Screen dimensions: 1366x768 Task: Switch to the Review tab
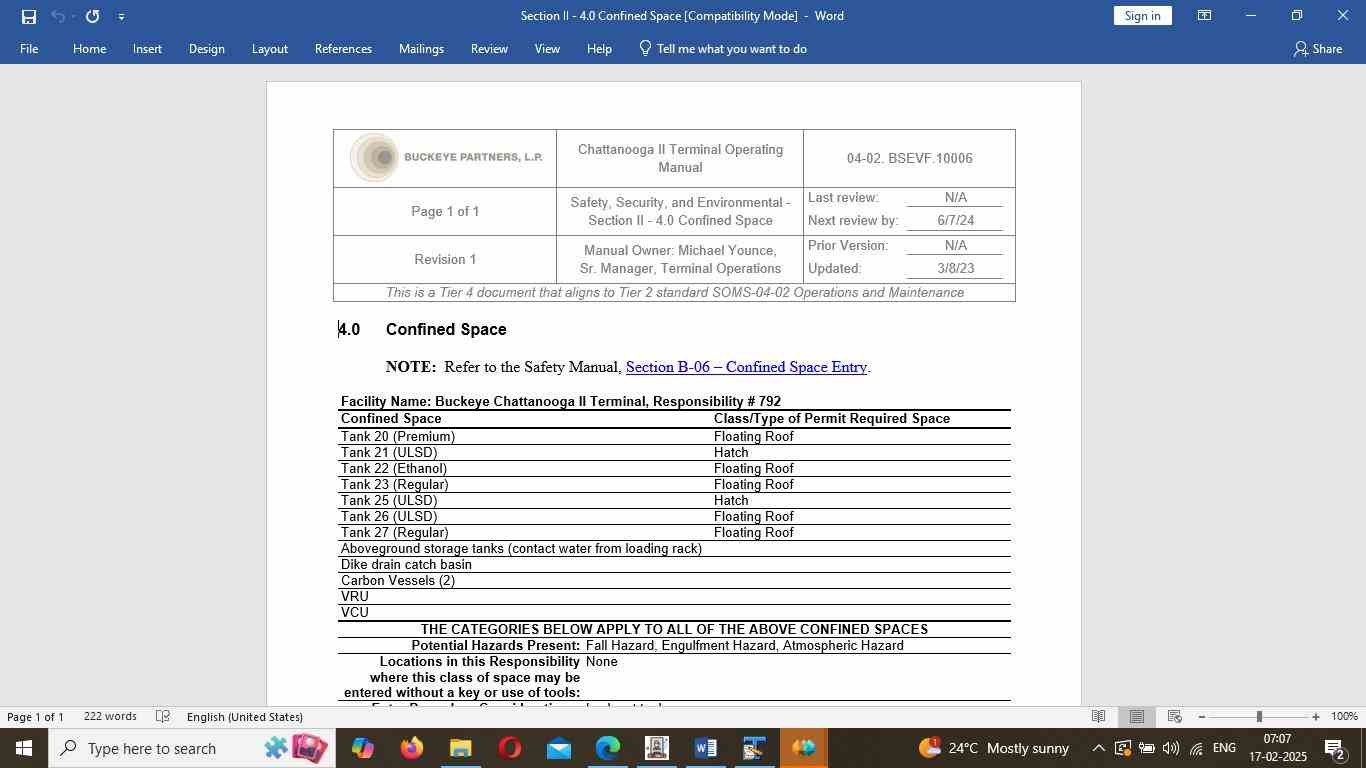click(x=489, y=48)
